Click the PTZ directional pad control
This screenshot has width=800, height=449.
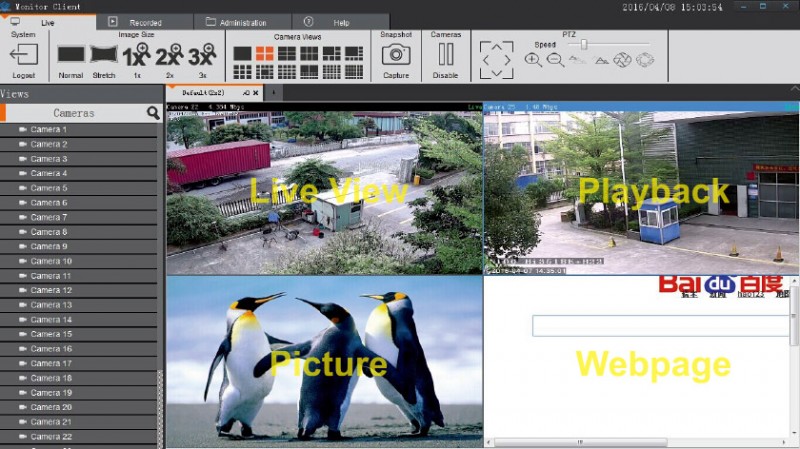pos(496,59)
